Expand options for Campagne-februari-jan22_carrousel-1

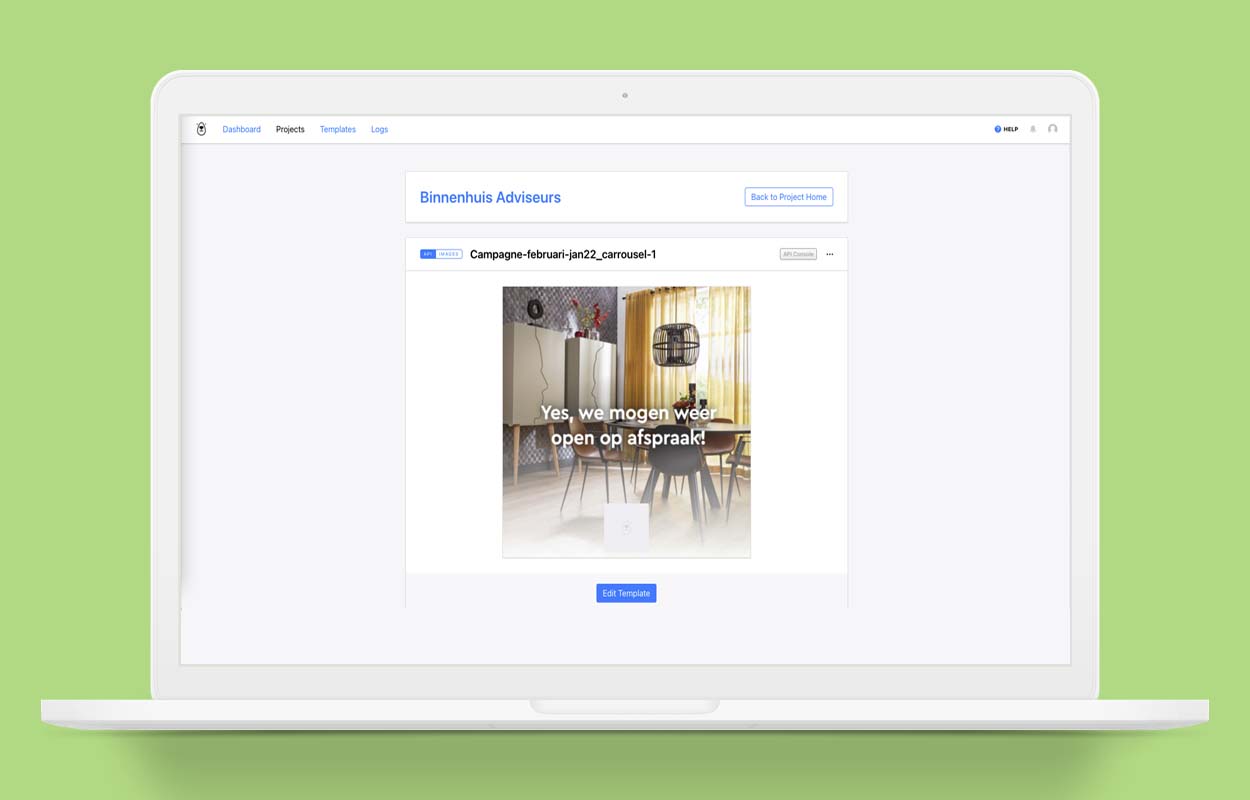[829, 254]
